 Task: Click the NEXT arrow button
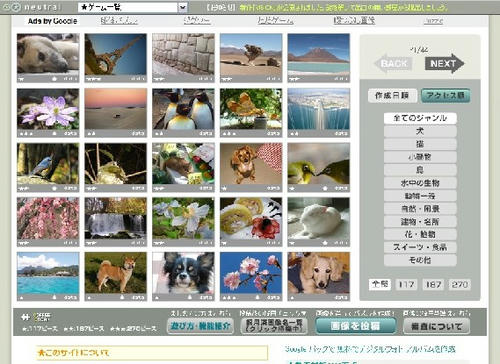tap(444, 63)
